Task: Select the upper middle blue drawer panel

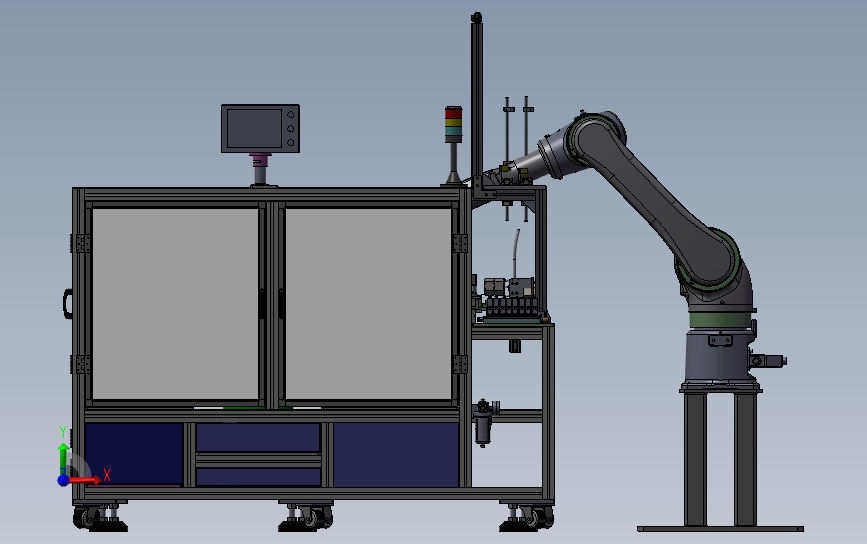Action: coord(258,438)
